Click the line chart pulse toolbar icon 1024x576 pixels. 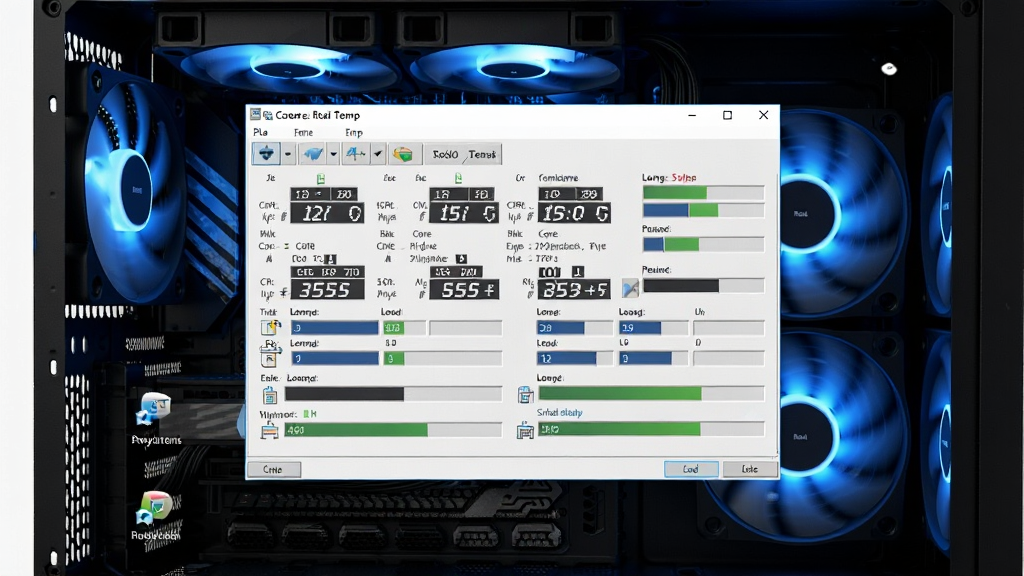[356, 154]
